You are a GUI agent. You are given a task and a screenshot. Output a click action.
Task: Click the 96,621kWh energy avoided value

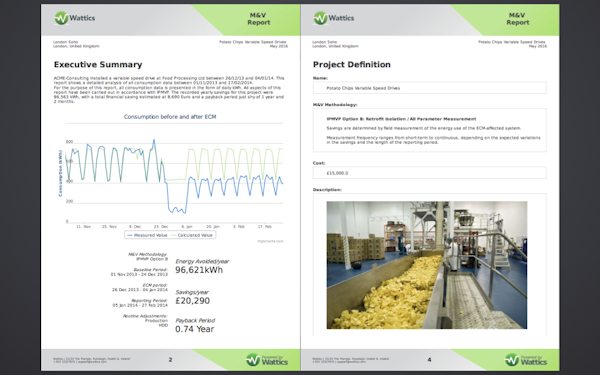click(x=199, y=270)
